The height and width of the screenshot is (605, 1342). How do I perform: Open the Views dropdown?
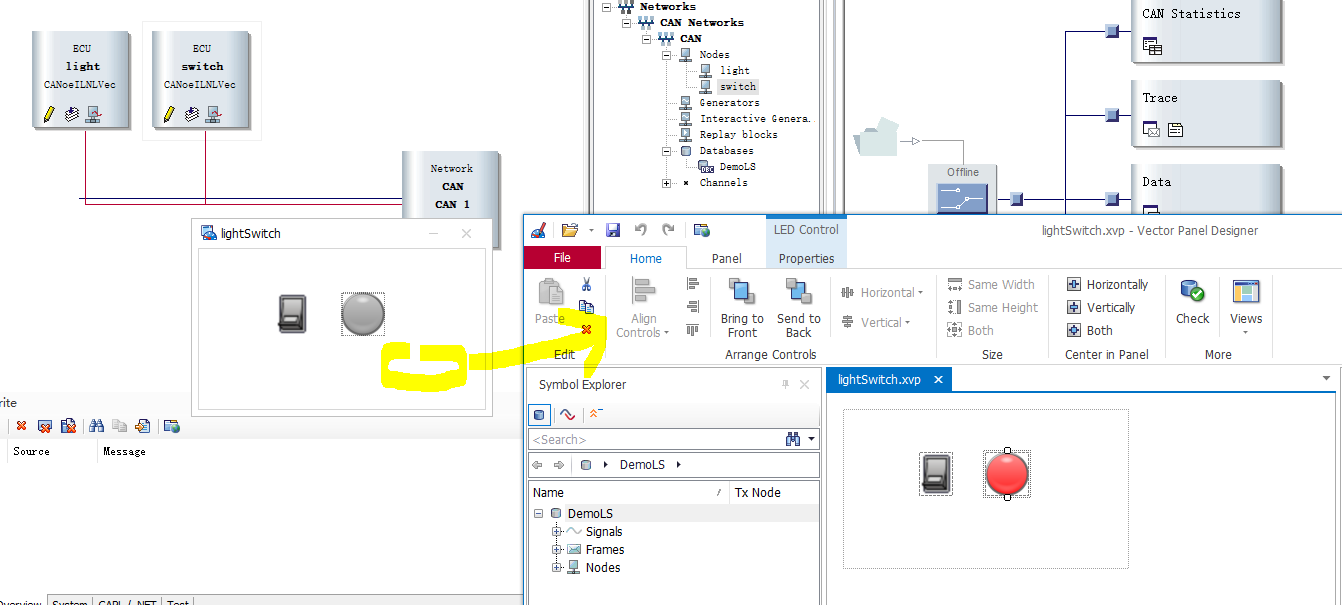[x=1245, y=307]
